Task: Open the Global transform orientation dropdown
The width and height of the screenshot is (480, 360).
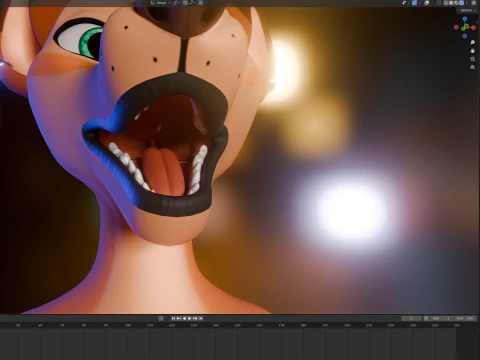Action: point(161,3)
